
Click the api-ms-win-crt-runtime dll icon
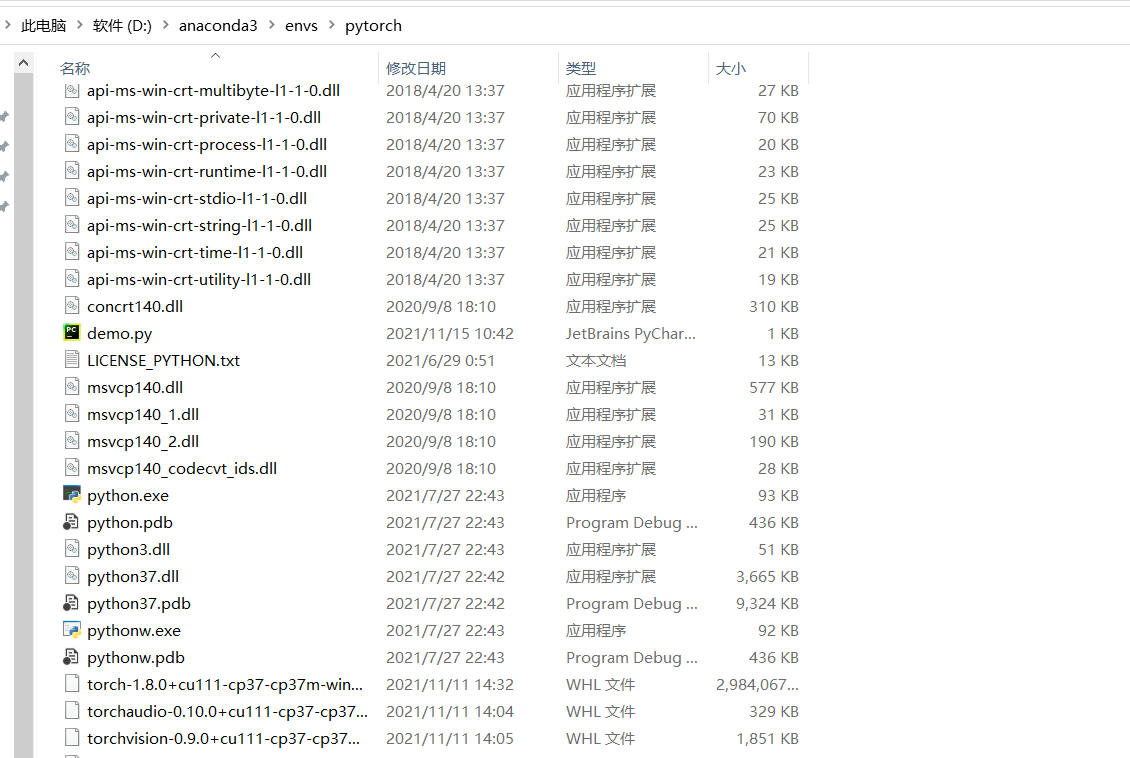point(71,170)
